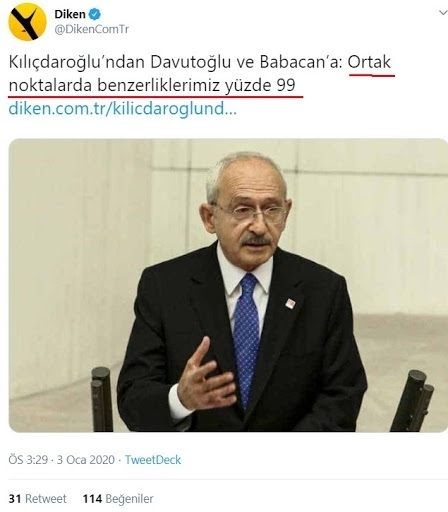
Task: Visit the @DikenComTr handle
Action: 91,29
